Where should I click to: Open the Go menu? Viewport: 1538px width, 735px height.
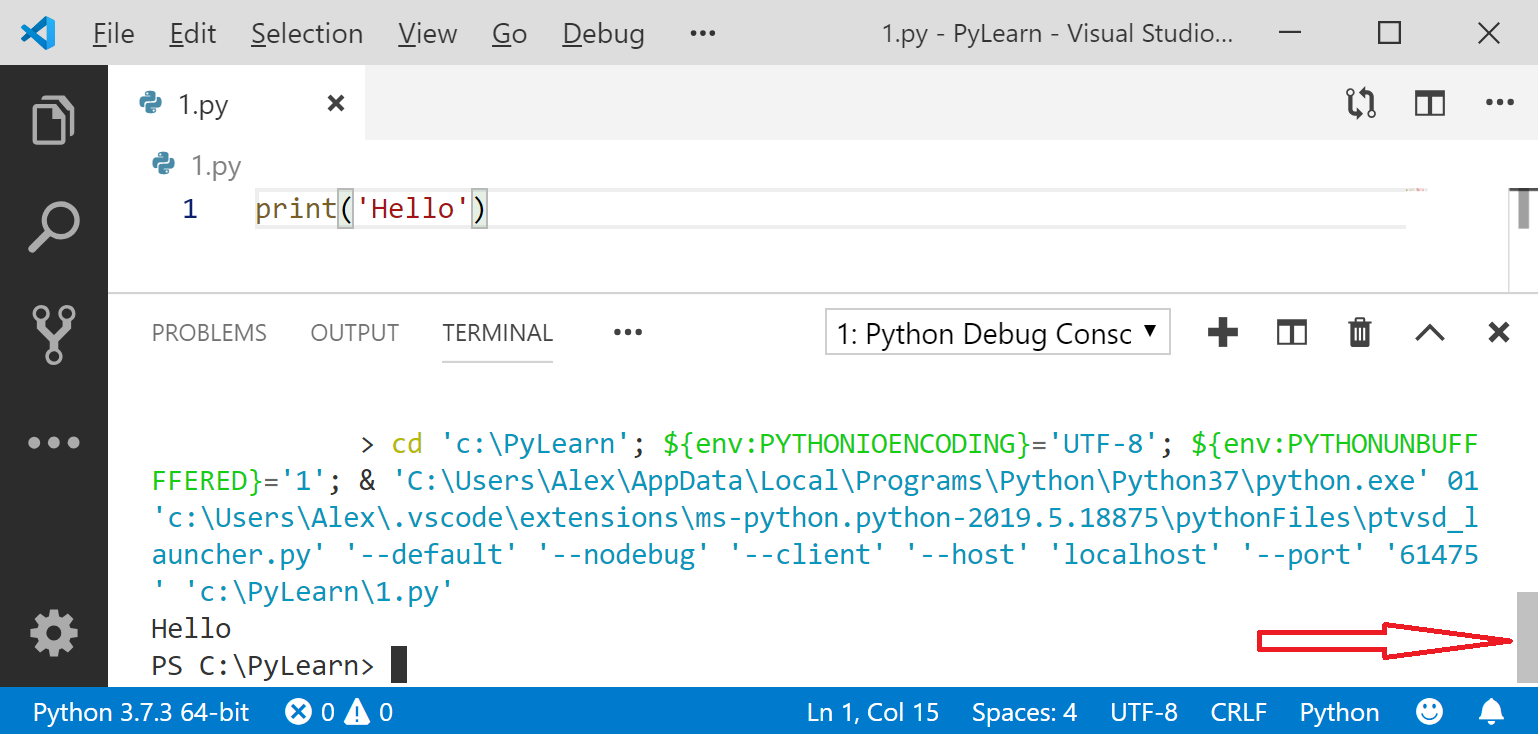pos(509,33)
